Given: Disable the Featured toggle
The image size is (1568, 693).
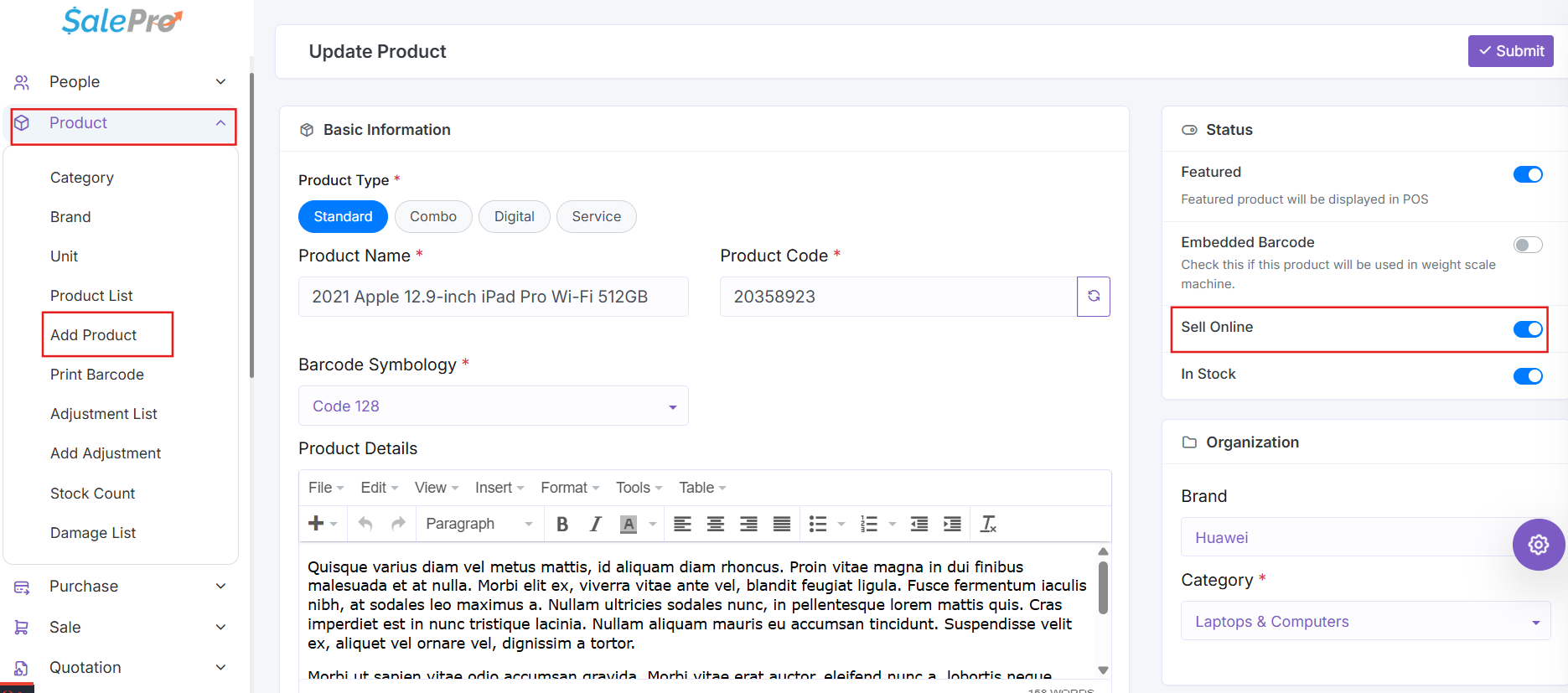Looking at the screenshot, I should pyautogui.click(x=1528, y=174).
